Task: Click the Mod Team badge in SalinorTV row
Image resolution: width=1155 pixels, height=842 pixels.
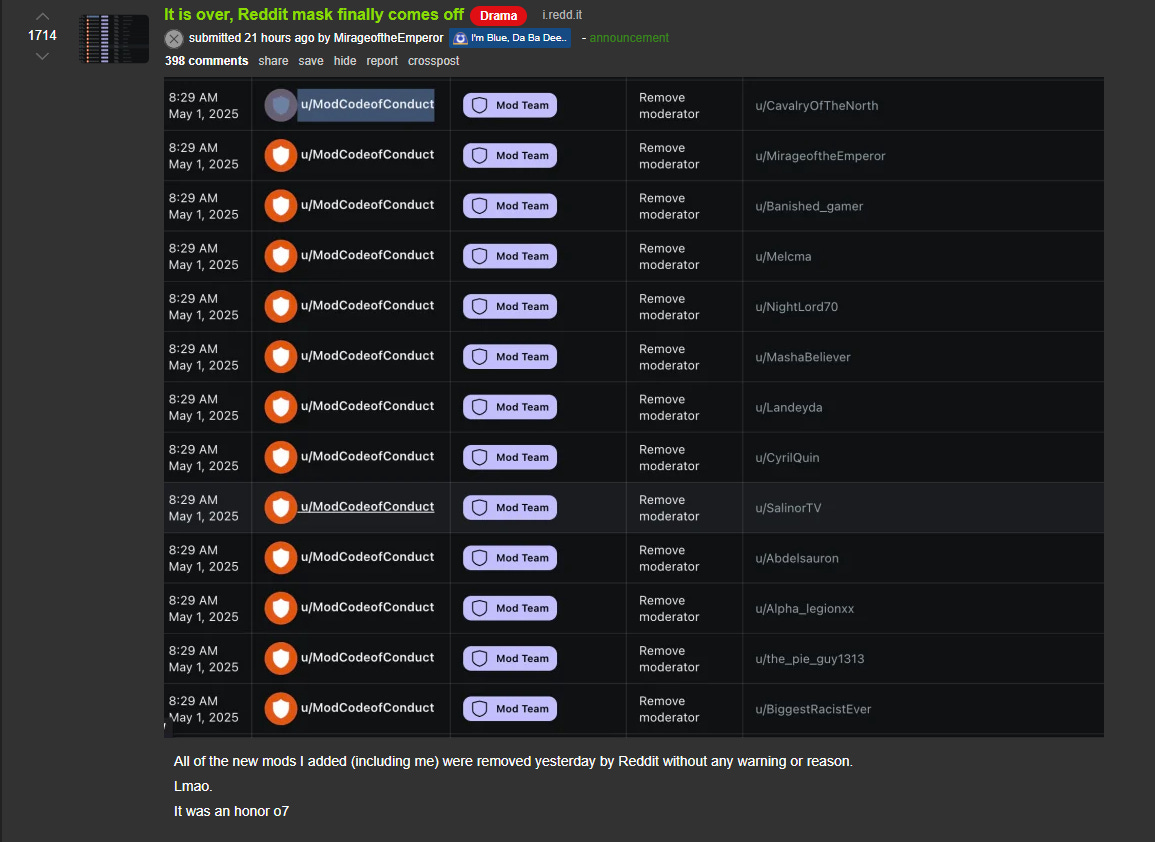Action: coord(510,508)
